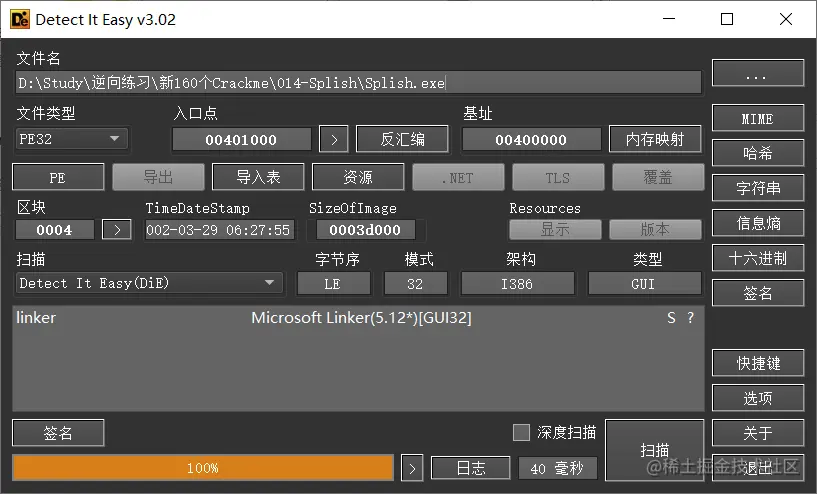This screenshot has height=494, width=817.
Task: Open the 快捷键 shortcuts button
Action: (x=758, y=363)
